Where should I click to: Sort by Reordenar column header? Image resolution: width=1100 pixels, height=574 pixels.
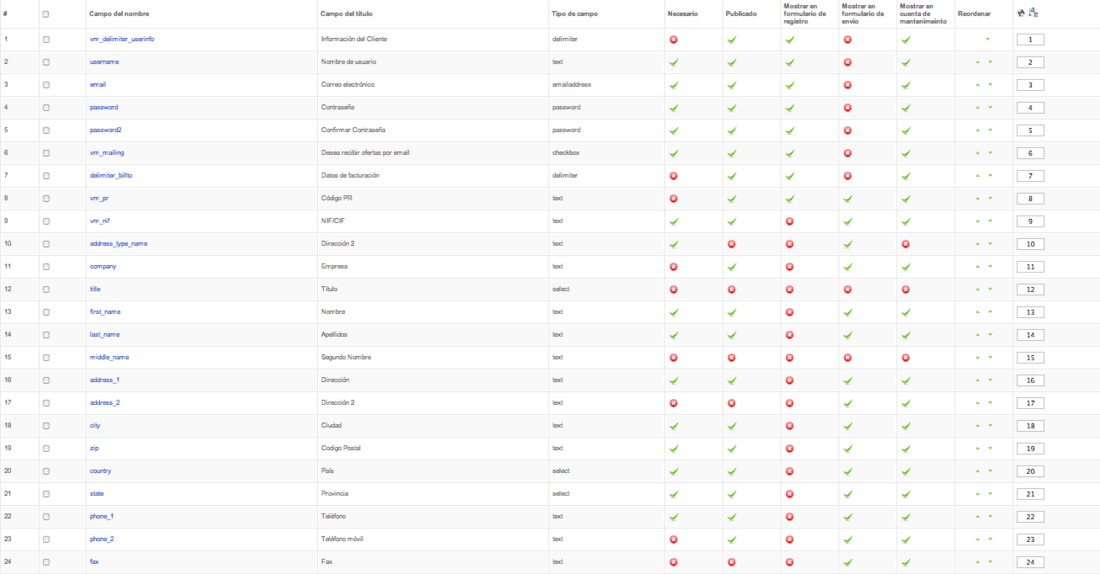coord(974,14)
